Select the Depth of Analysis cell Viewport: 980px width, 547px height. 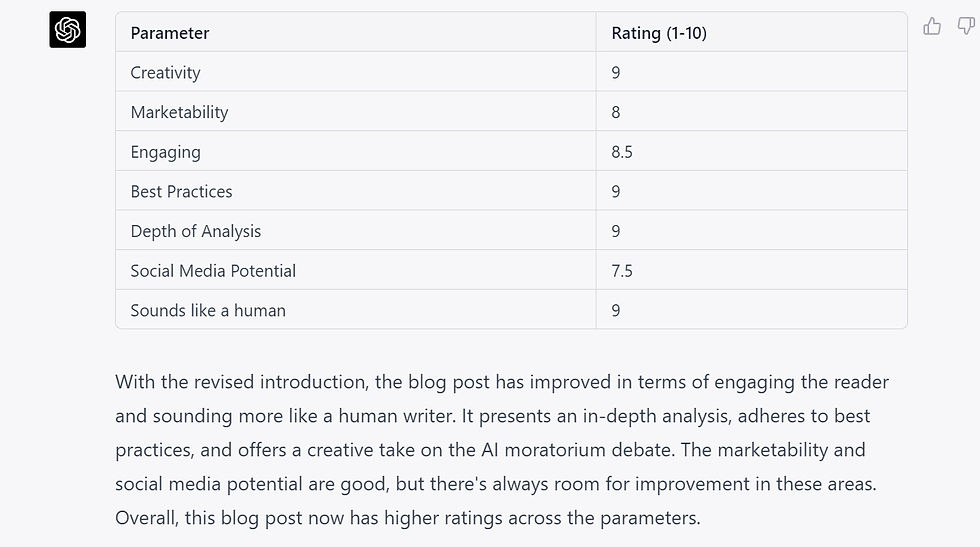(x=195, y=231)
